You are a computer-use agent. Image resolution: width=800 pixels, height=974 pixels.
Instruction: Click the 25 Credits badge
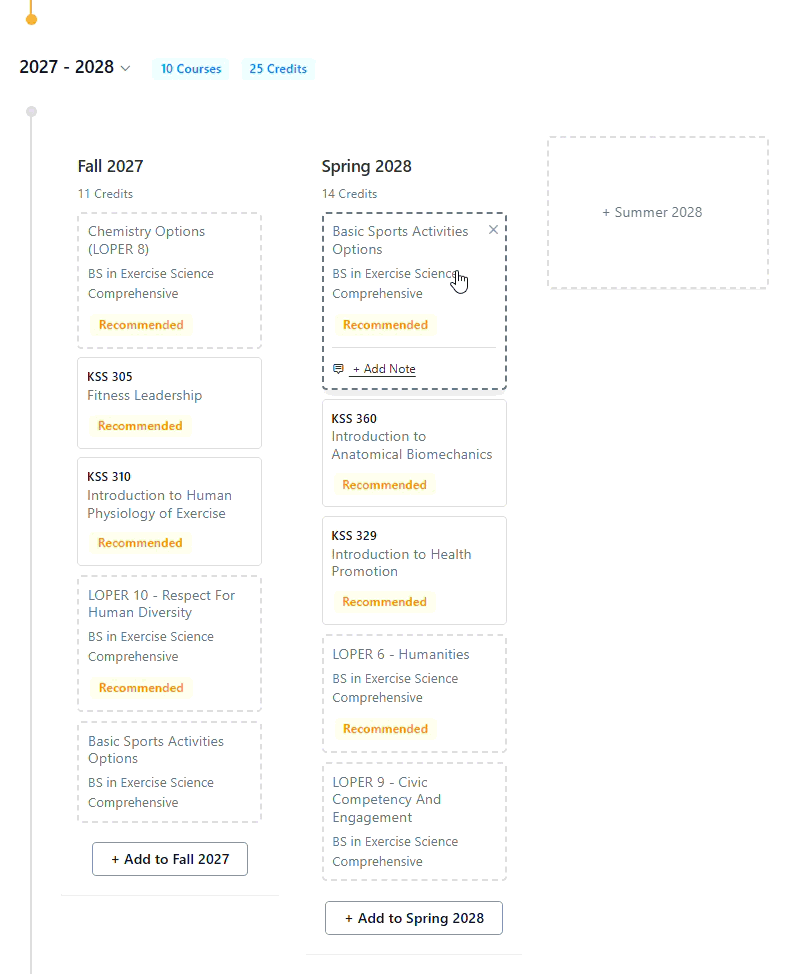[x=278, y=69]
